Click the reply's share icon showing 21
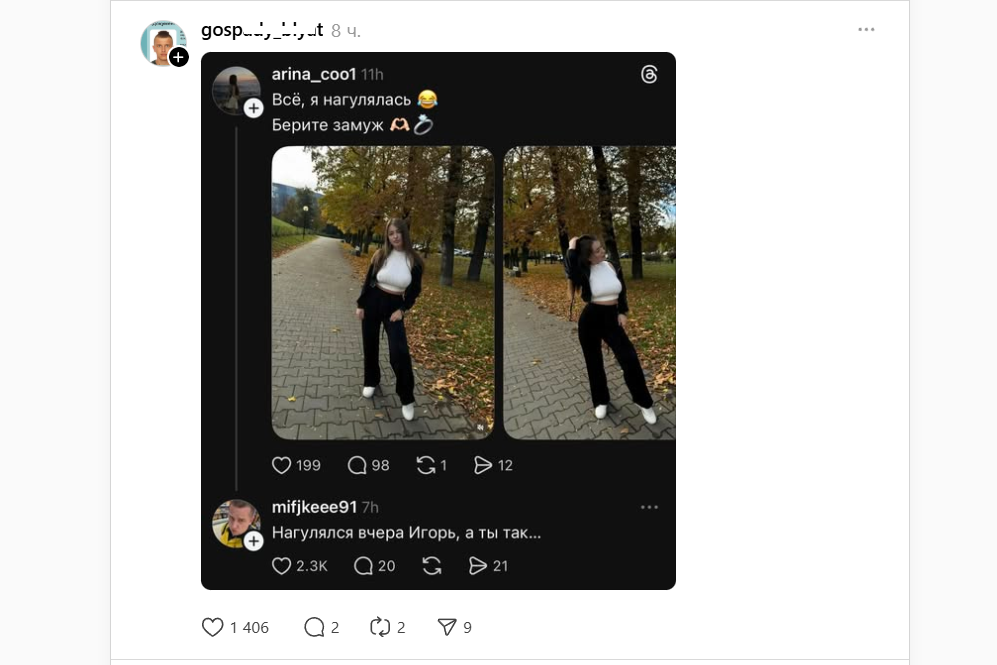Viewport: 997px width, 665px height. [x=478, y=566]
